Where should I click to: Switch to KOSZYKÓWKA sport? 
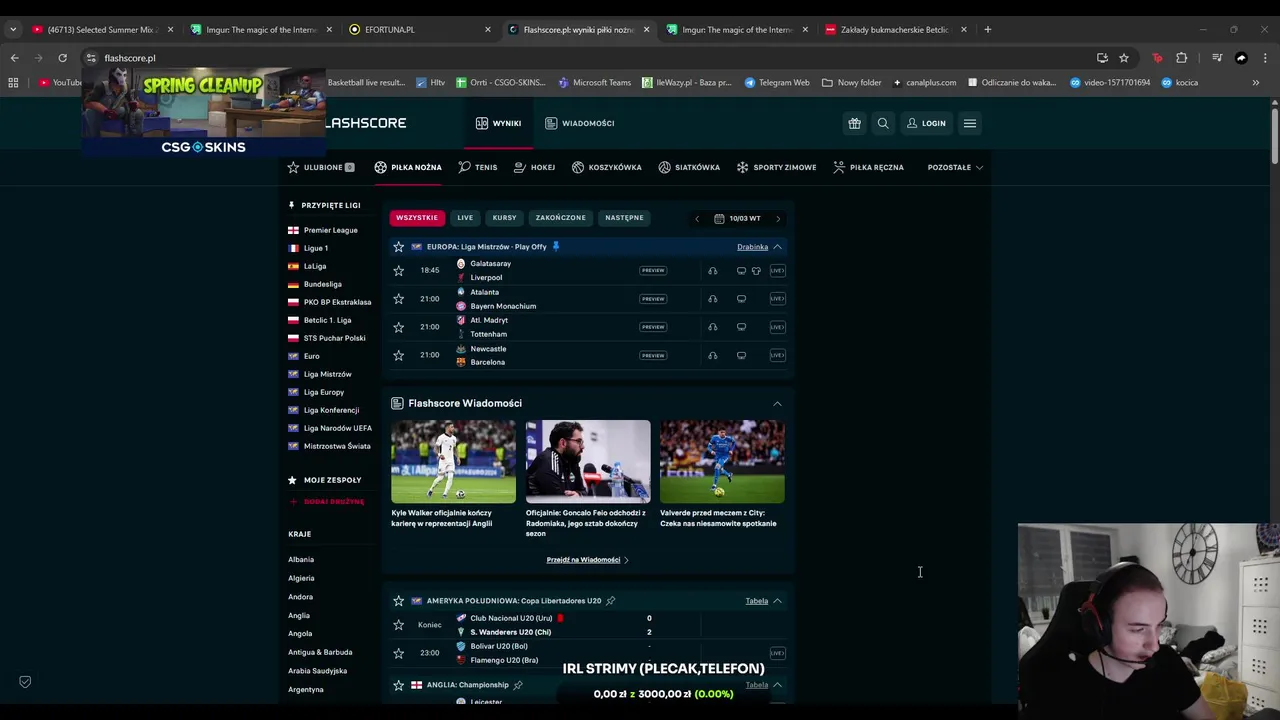(x=607, y=167)
